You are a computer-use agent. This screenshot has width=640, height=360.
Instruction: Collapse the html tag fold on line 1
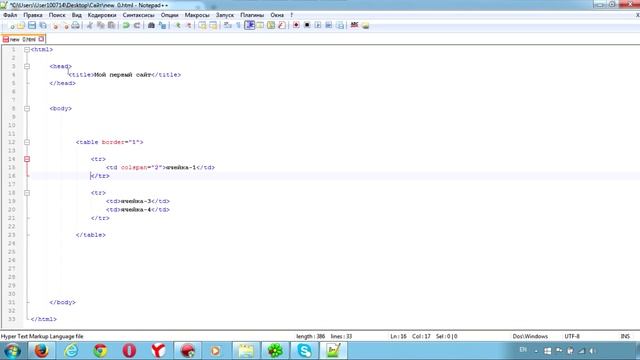[x=27, y=49]
